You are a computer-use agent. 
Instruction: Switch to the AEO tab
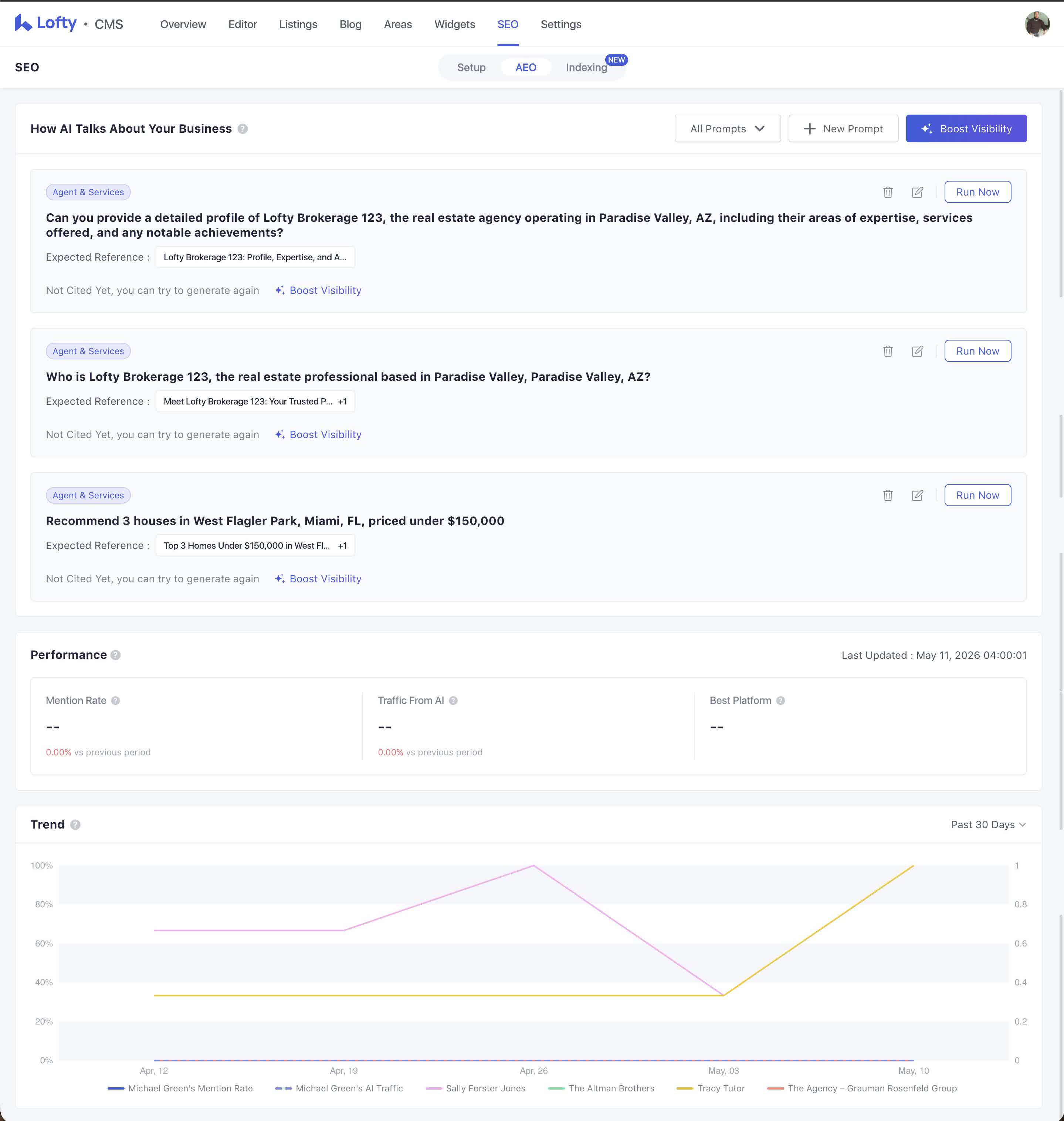click(x=525, y=68)
